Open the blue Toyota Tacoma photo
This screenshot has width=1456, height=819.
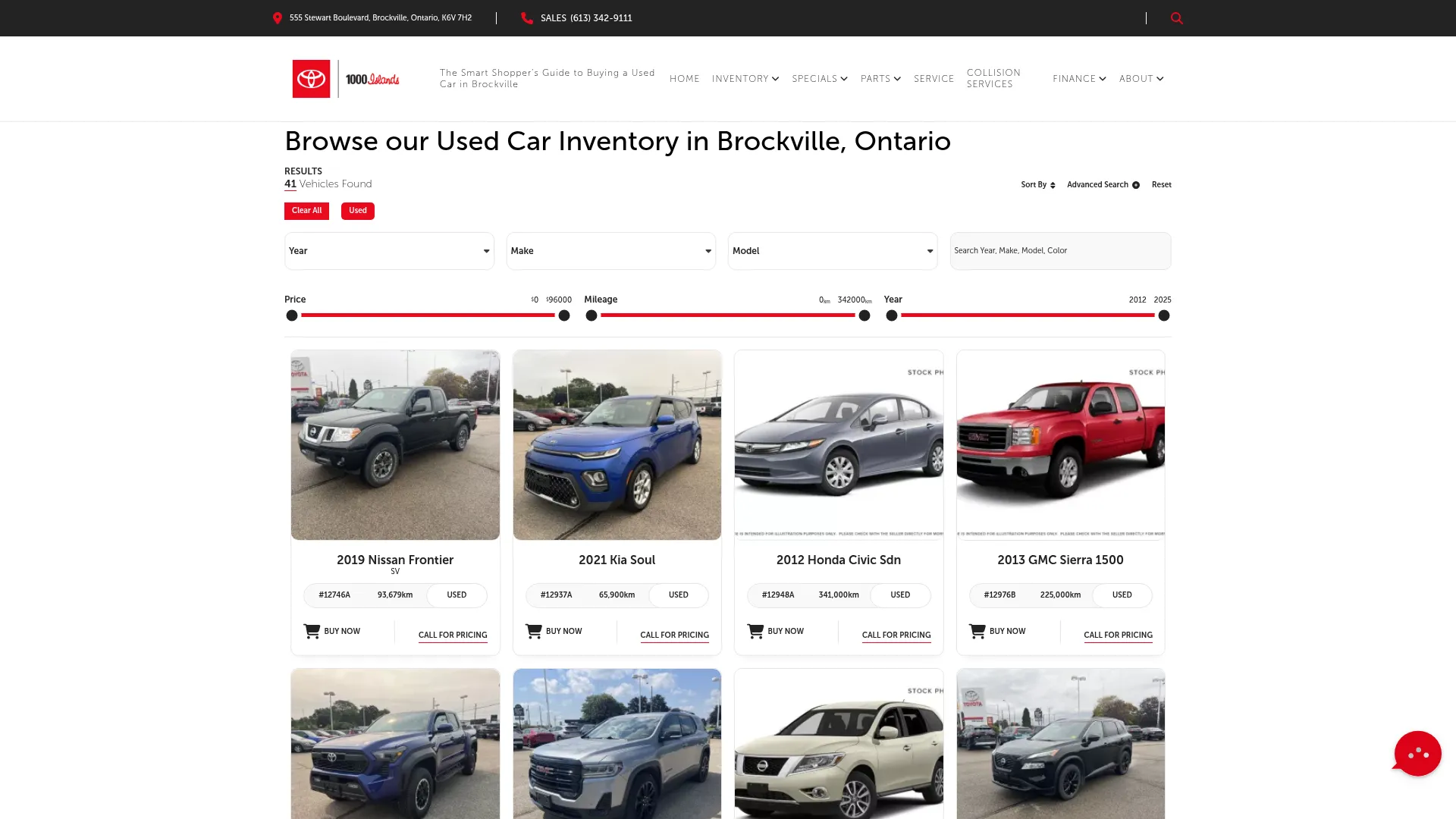tap(395, 744)
